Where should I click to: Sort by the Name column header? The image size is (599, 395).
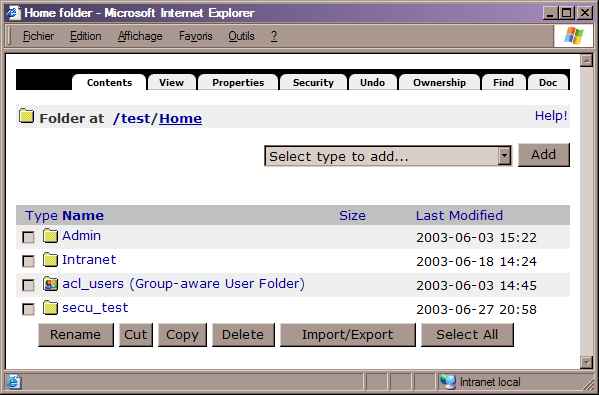(x=83, y=216)
